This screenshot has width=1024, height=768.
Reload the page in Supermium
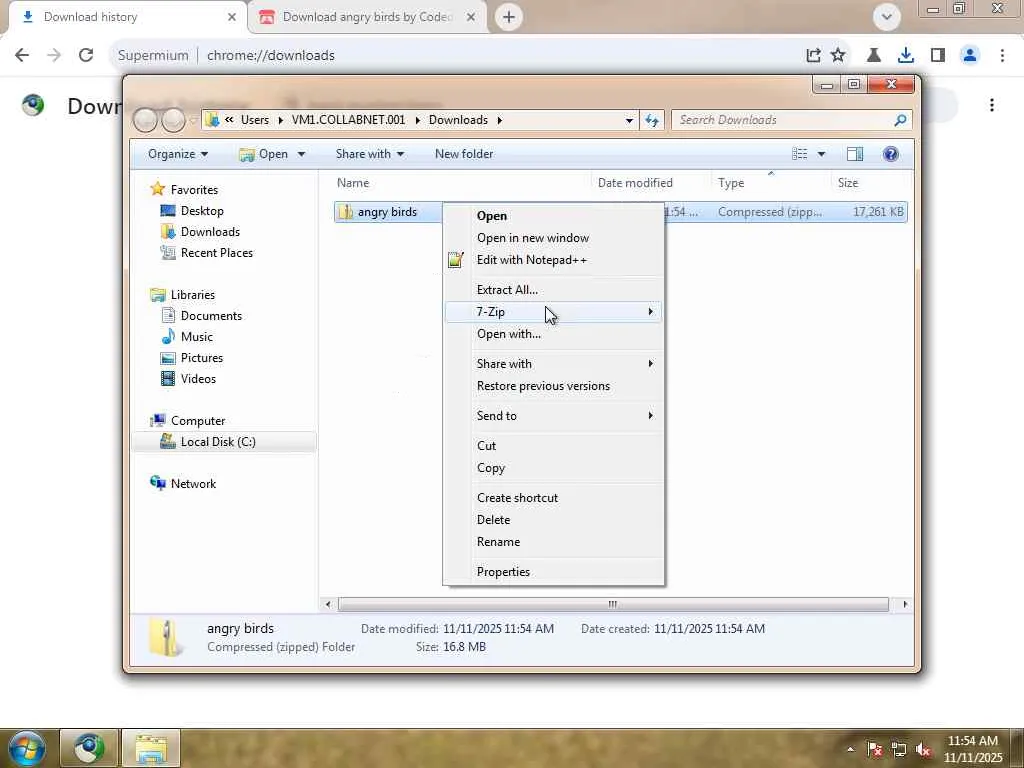pos(86,55)
